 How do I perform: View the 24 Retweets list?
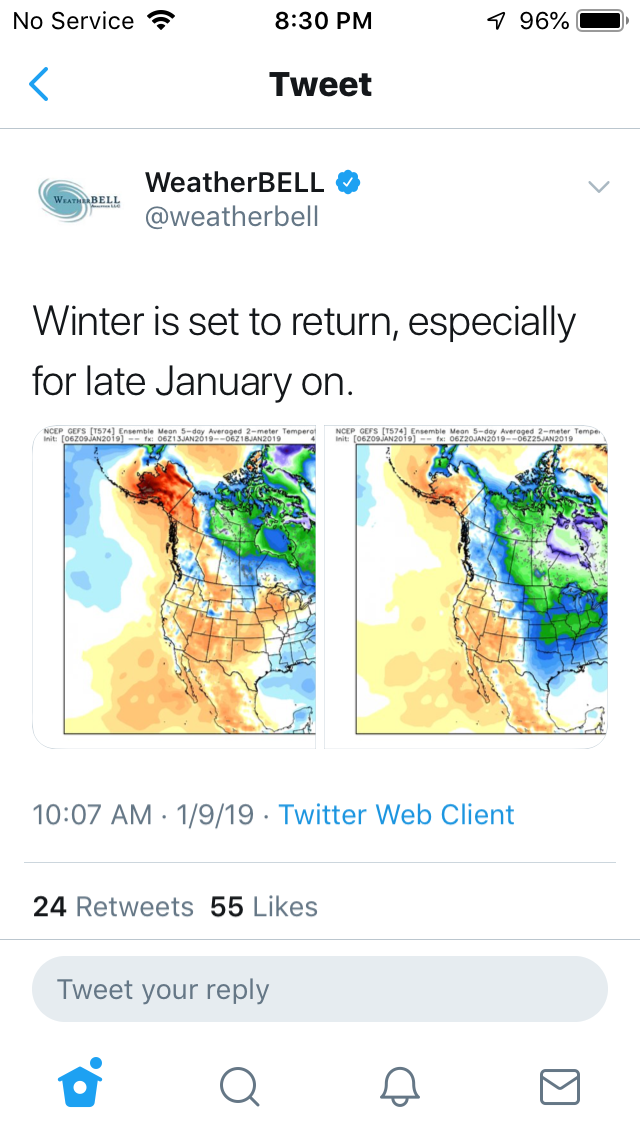pos(113,907)
